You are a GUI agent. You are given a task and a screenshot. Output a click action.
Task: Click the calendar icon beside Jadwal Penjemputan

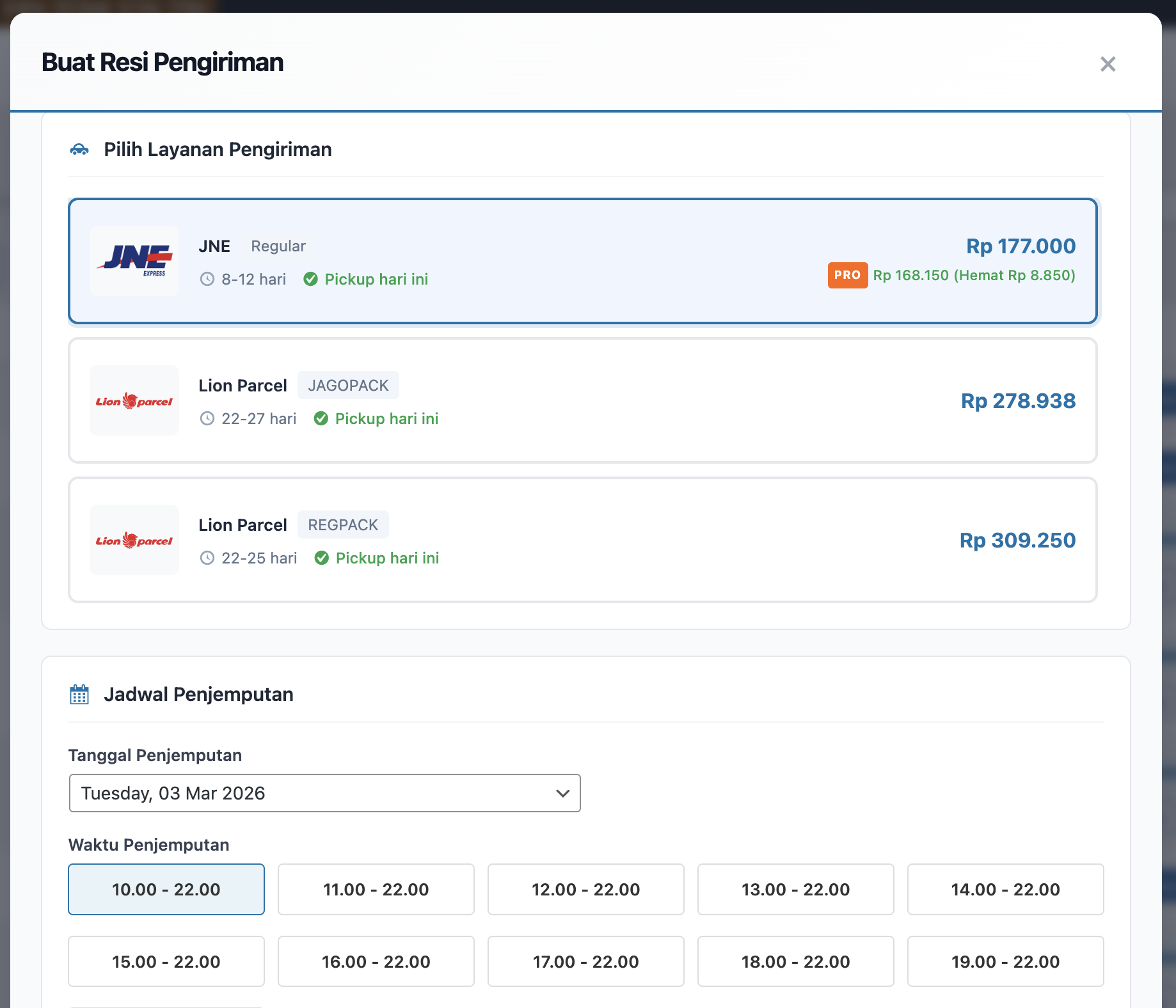[x=79, y=695]
